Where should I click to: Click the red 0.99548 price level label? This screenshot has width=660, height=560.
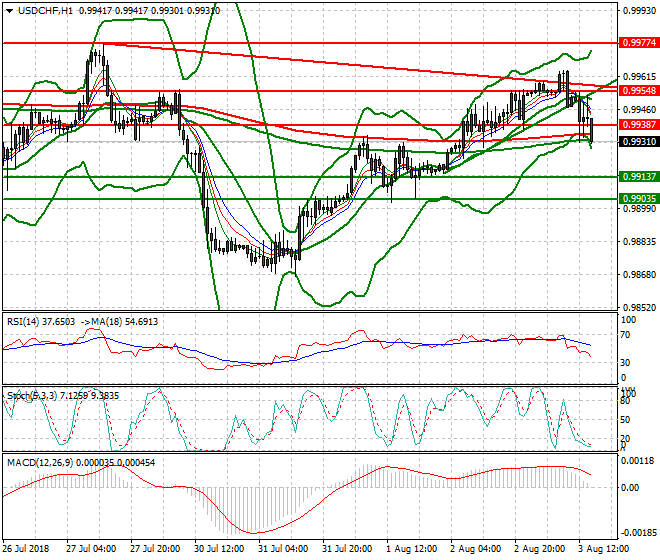[x=639, y=91]
